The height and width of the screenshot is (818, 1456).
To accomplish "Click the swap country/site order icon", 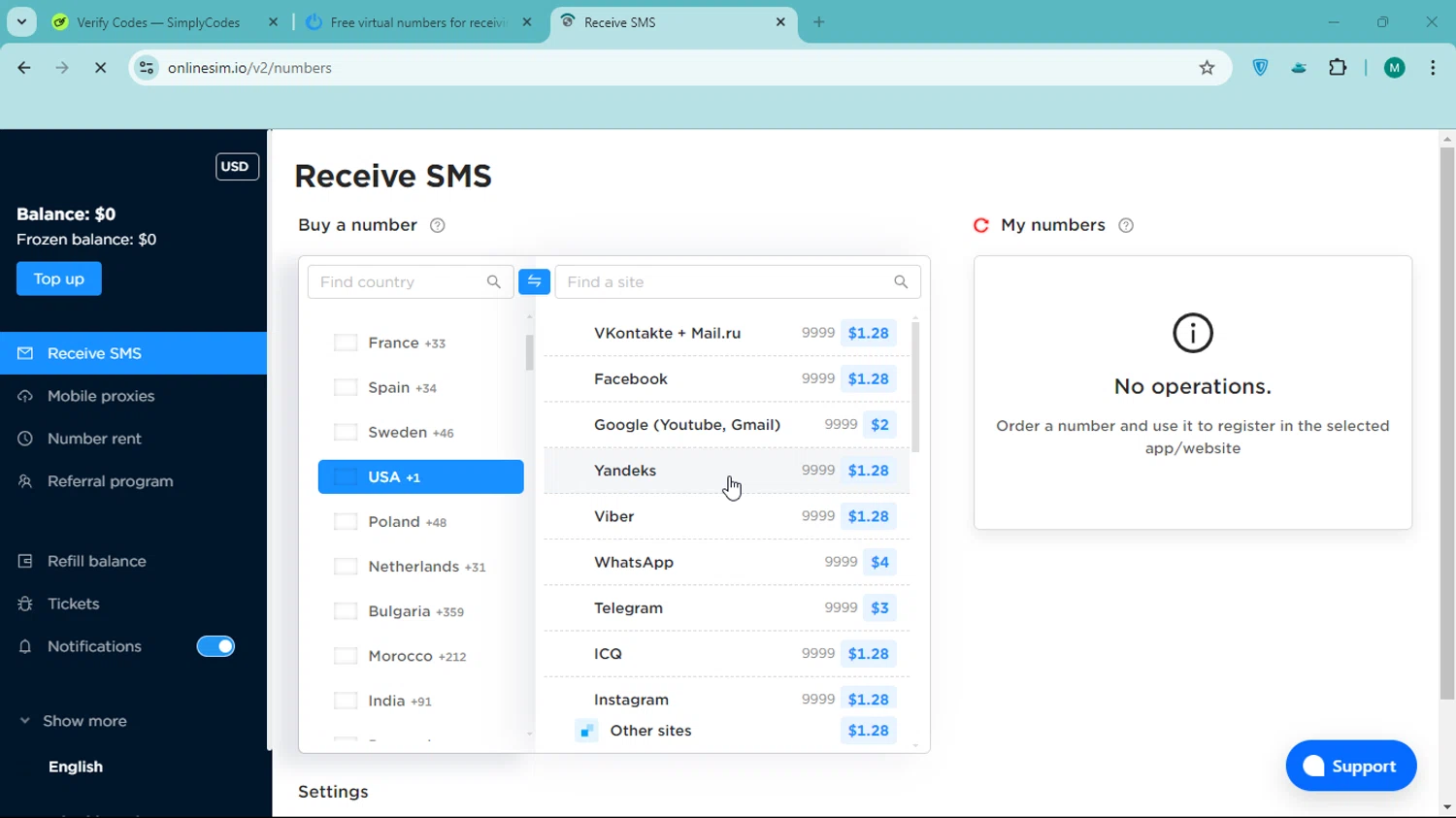I will (x=534, y=281).
